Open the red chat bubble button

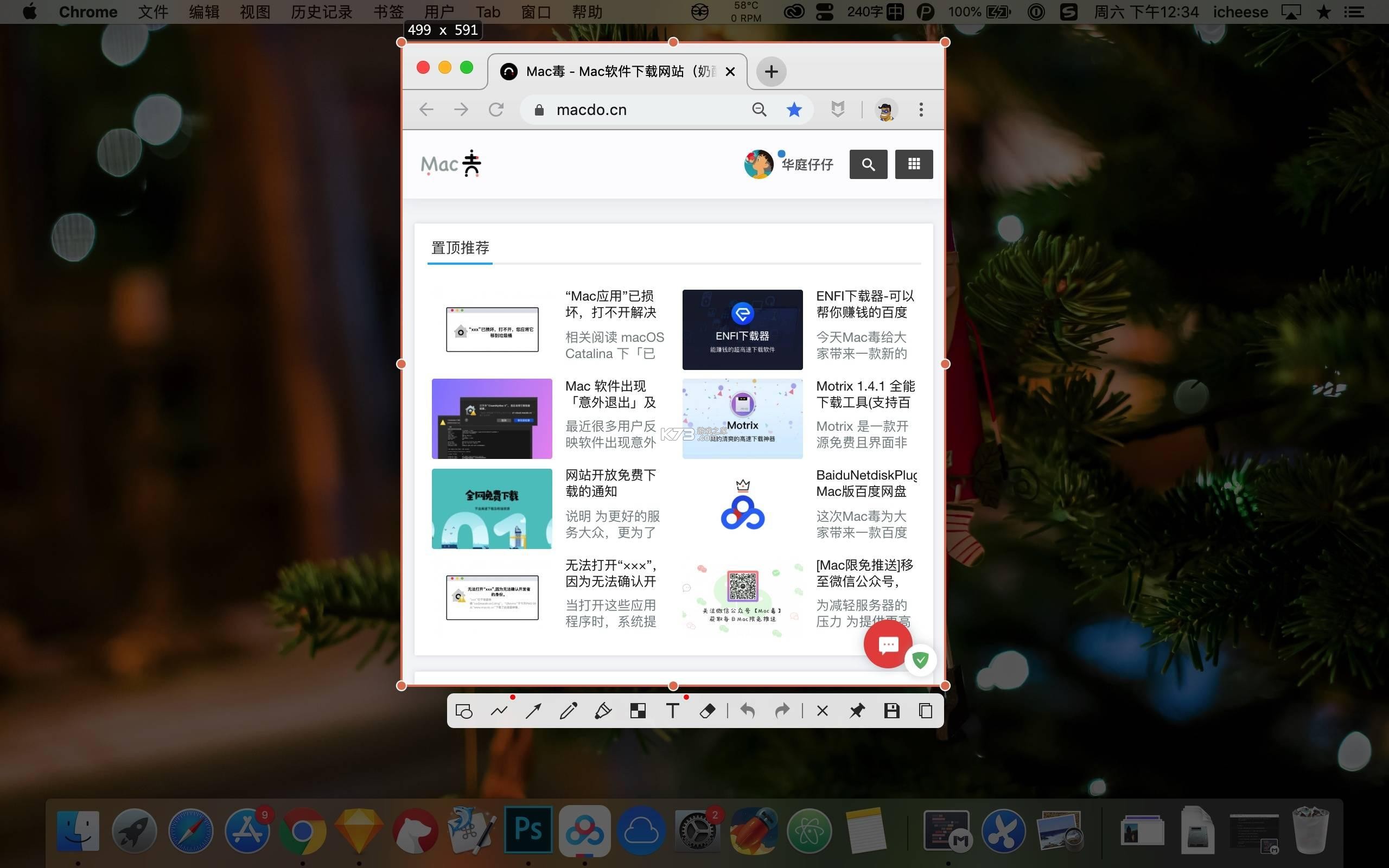point(887,644)
